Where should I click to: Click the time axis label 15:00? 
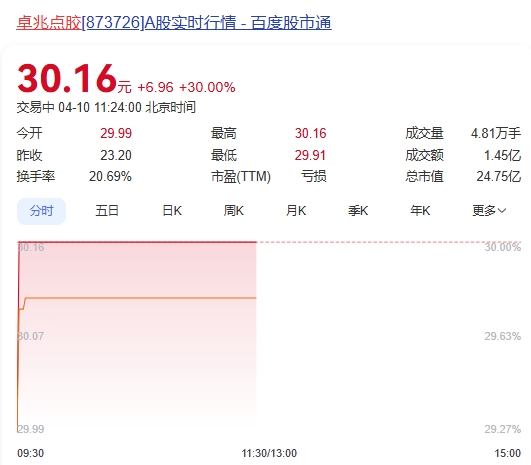pos(508,453)
